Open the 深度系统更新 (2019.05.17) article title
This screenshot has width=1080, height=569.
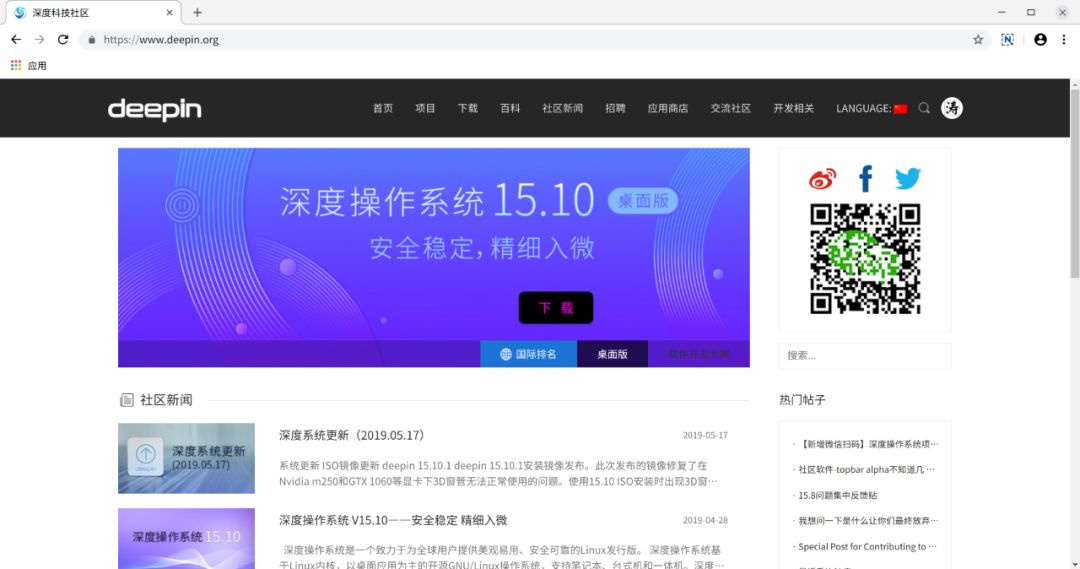click(x=351, y=435)
